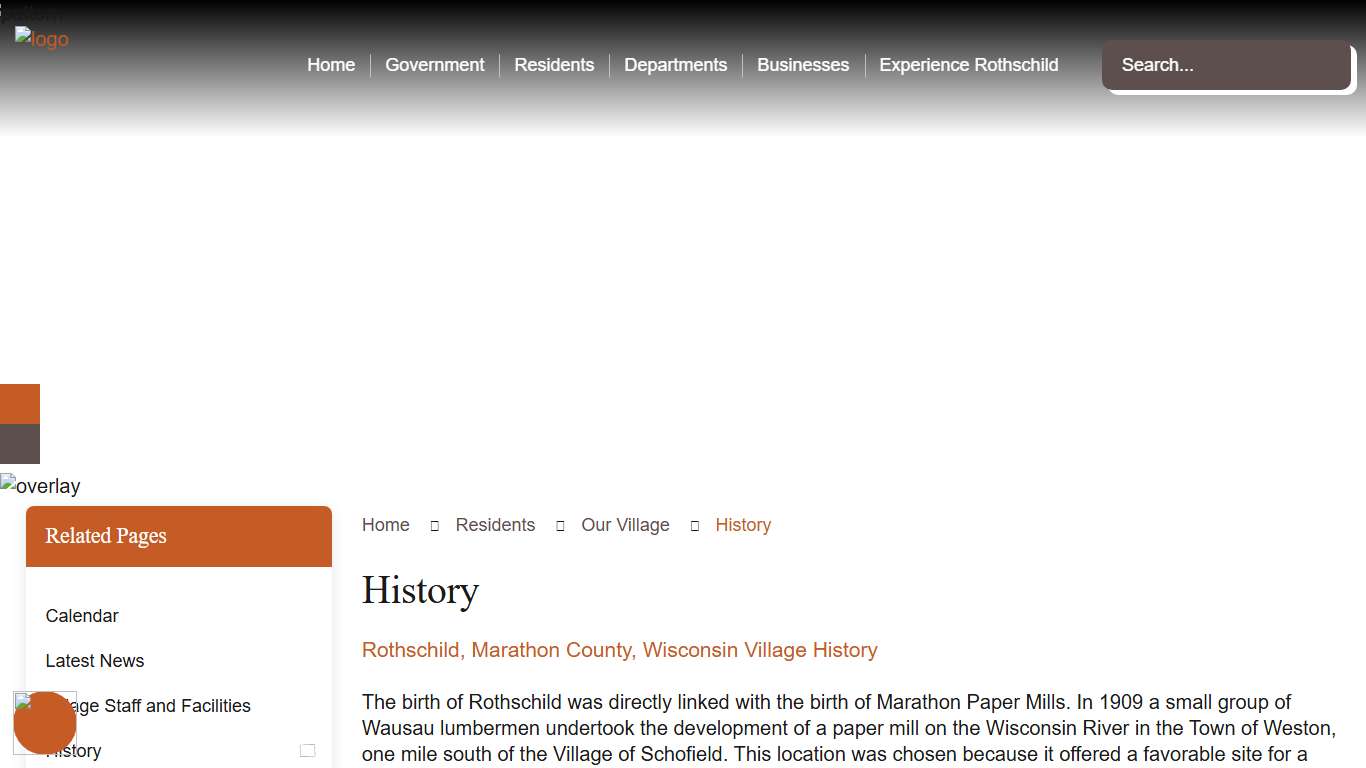This screenshot has width=1366, height=768.
Task: Open the Departments dropdown menu
Action: [x=676, y=64]
